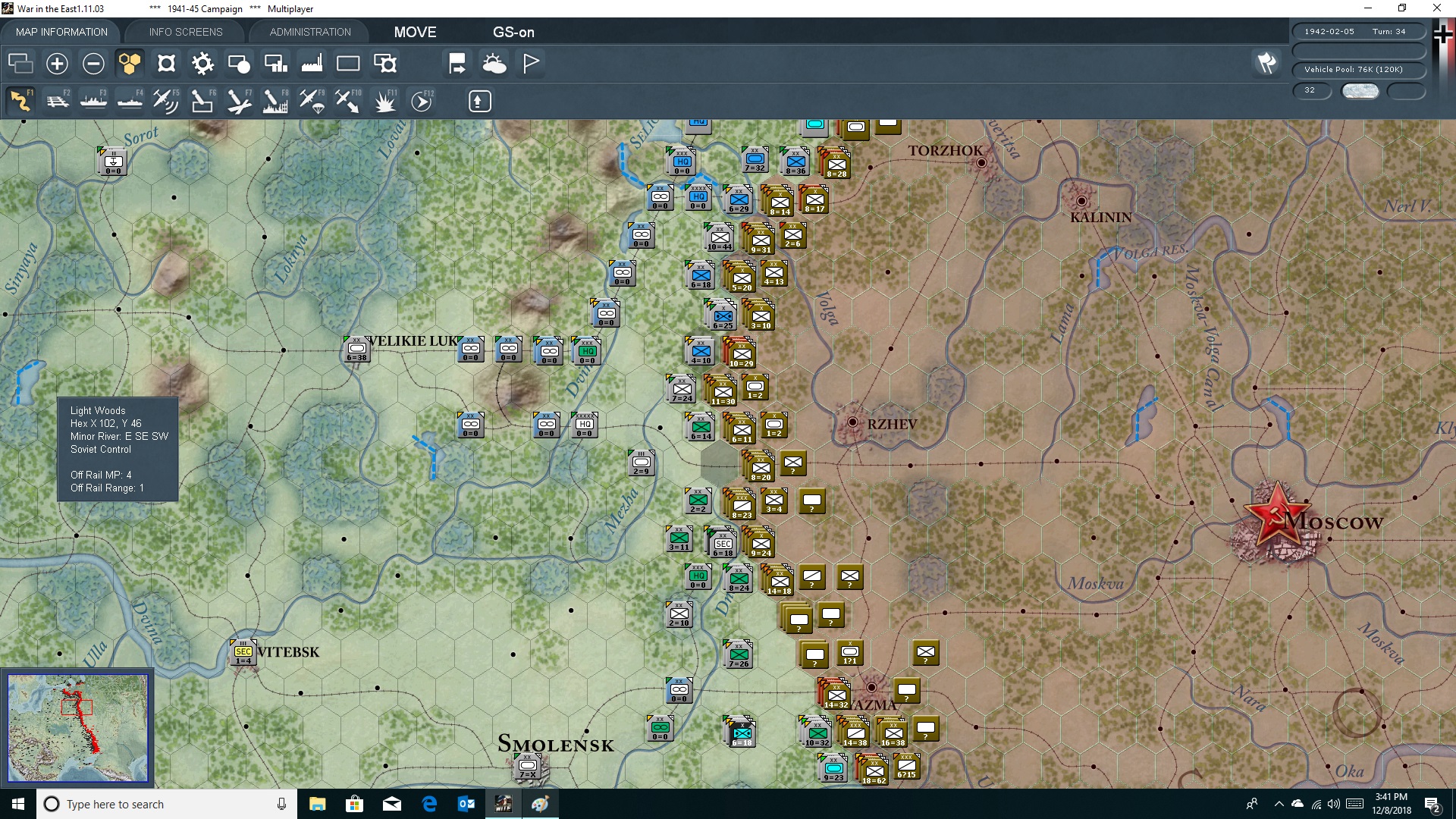Screen dimensions: 1456x819
Task: Click the date and turn display
Action: pos(1359,31)
